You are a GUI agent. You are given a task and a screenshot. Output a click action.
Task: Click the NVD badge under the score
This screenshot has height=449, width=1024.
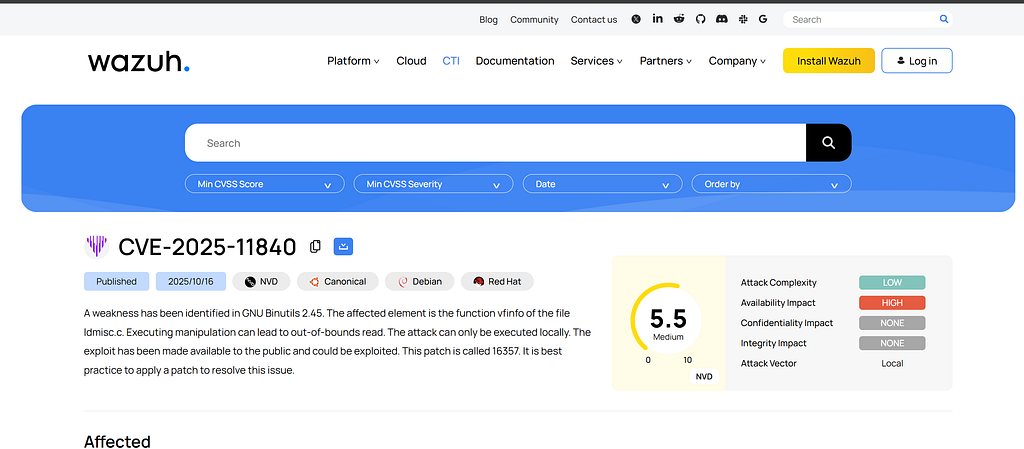point(703,377)
